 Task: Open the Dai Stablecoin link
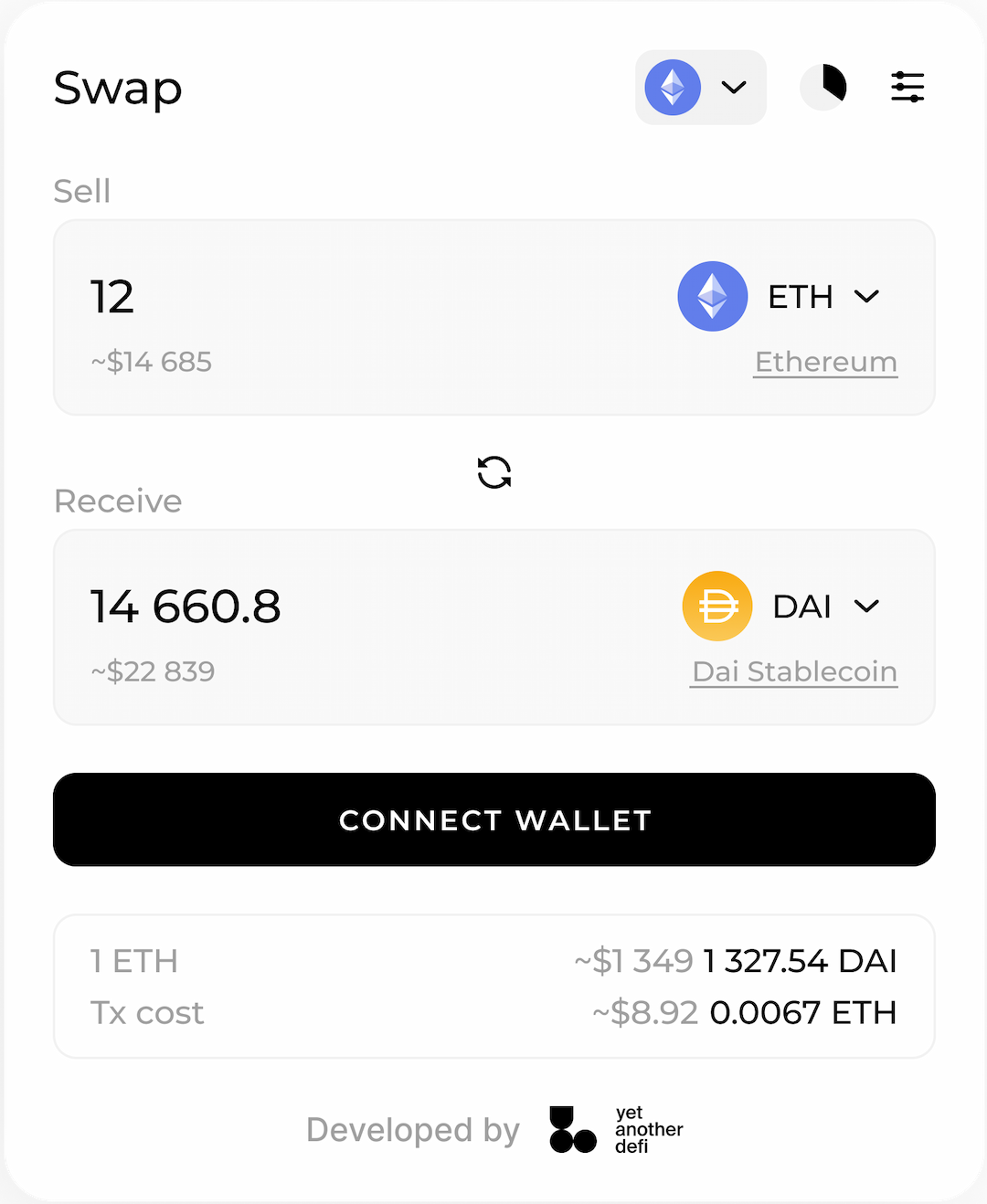[x=794, y=672]
